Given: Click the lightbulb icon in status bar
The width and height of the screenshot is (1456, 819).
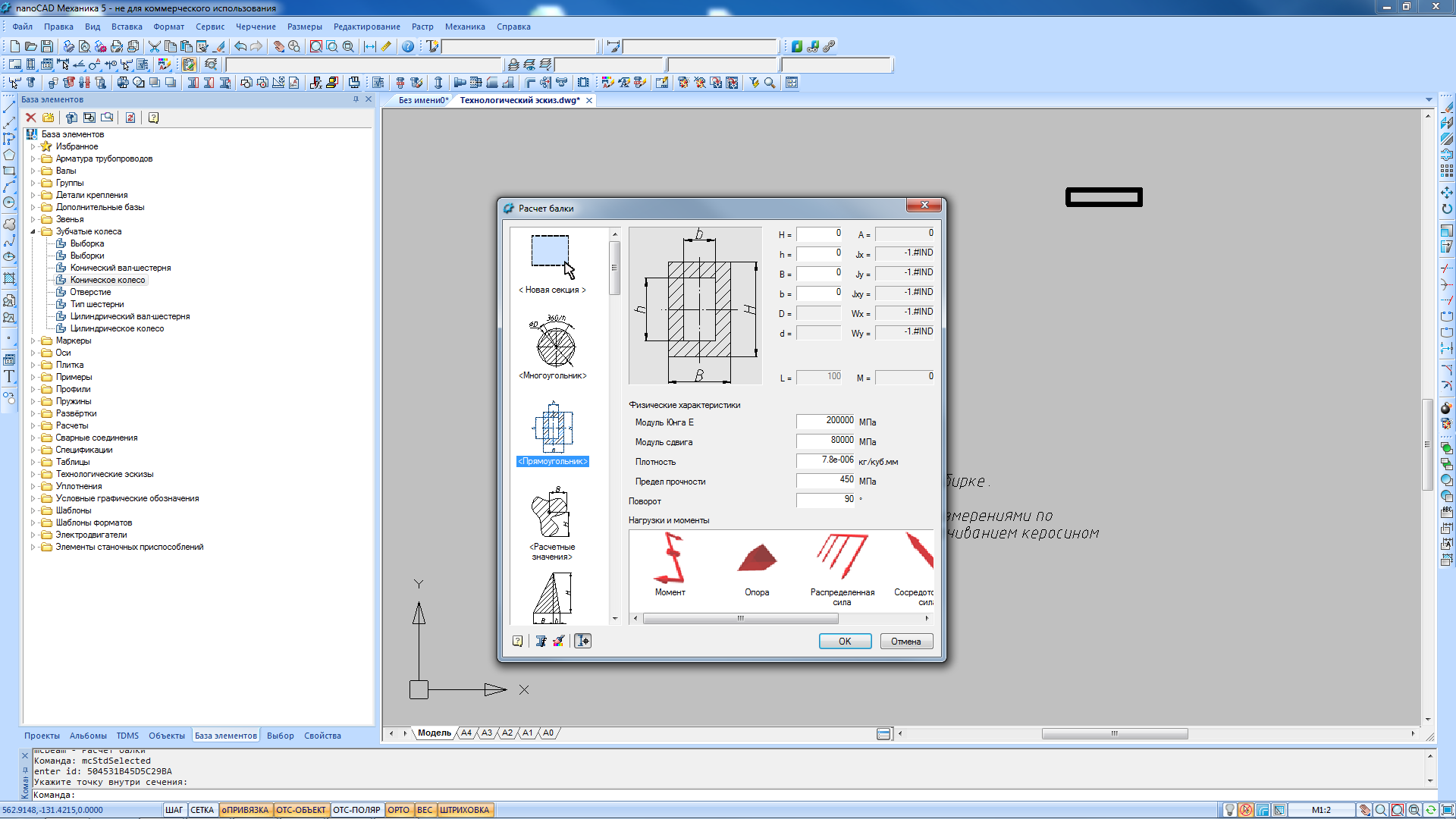Looking at the screenshot, I should pyautogui.click(x=1230, y=810).
